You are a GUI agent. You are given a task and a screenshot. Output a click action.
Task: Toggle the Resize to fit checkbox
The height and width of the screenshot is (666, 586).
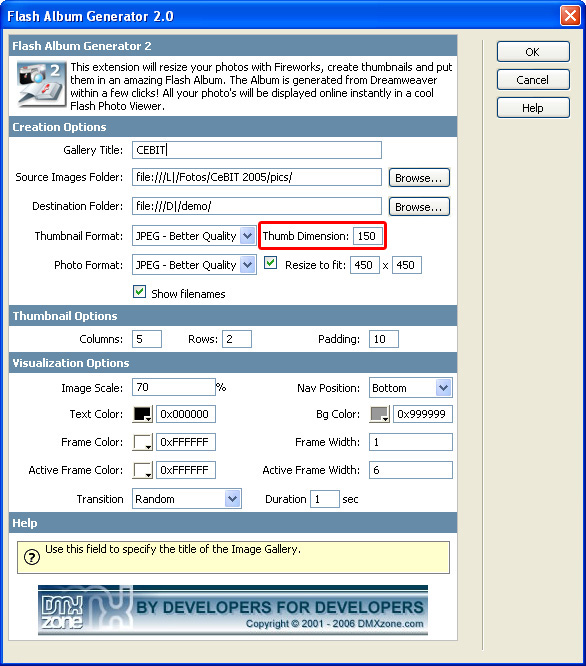(x=270, y=263)
